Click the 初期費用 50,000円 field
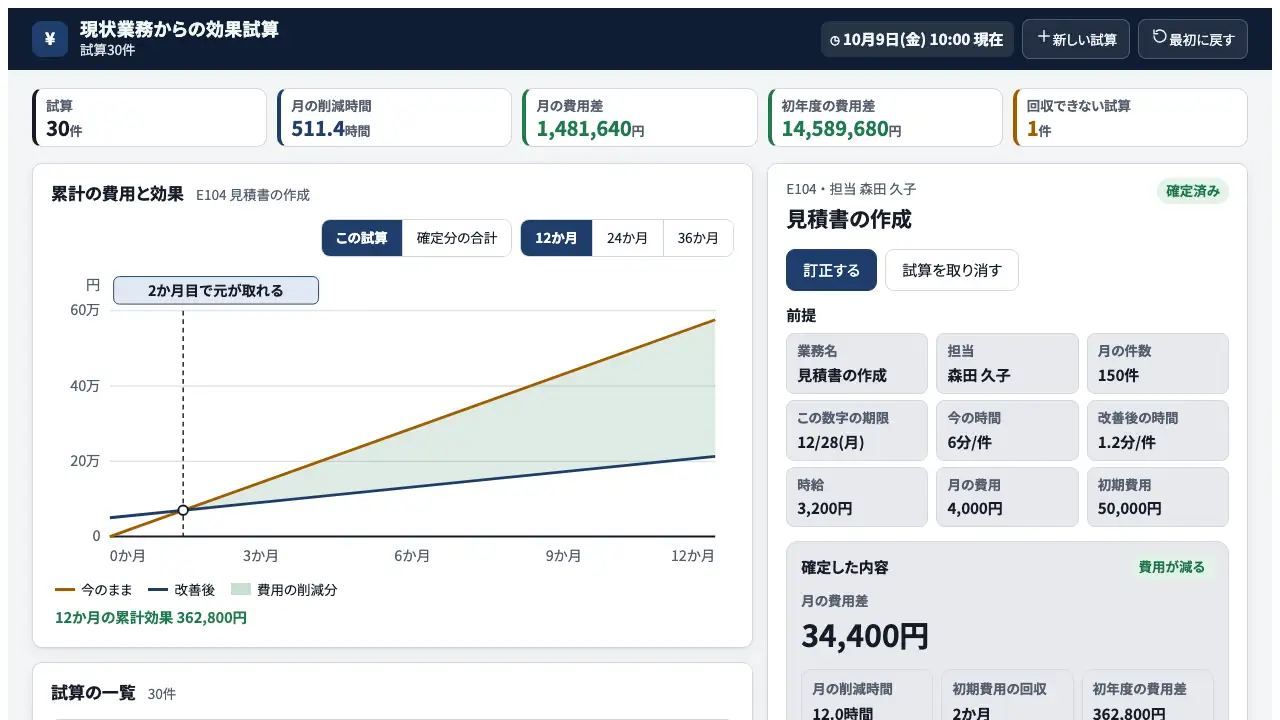Screen dimensions: 1280x720 click(1158, 497)
